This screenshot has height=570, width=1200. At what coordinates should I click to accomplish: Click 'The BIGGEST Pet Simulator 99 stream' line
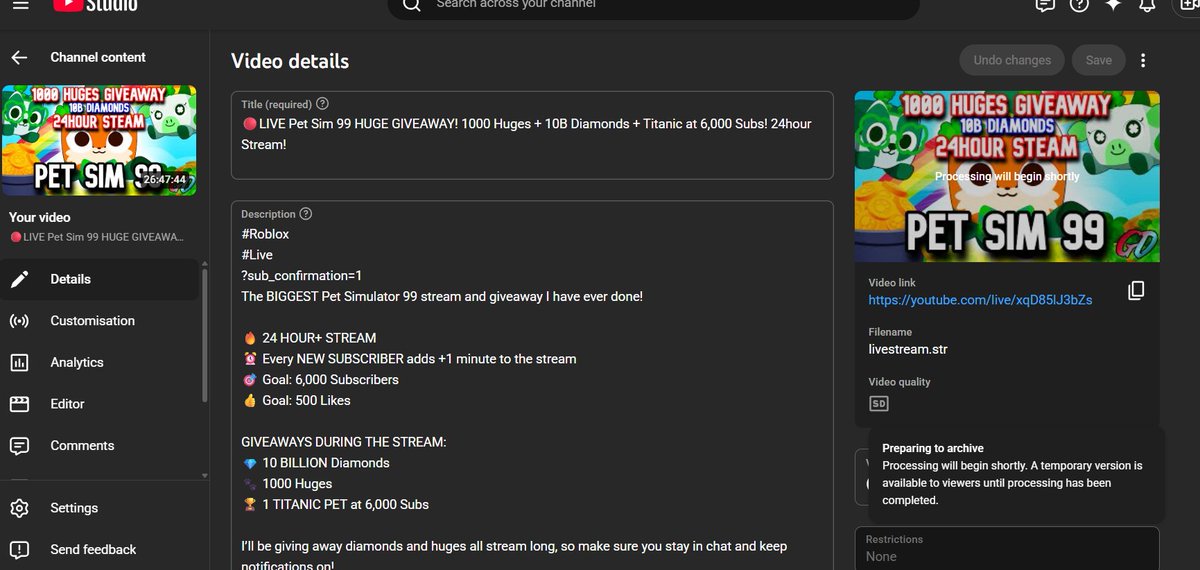(x=442, y=297)
